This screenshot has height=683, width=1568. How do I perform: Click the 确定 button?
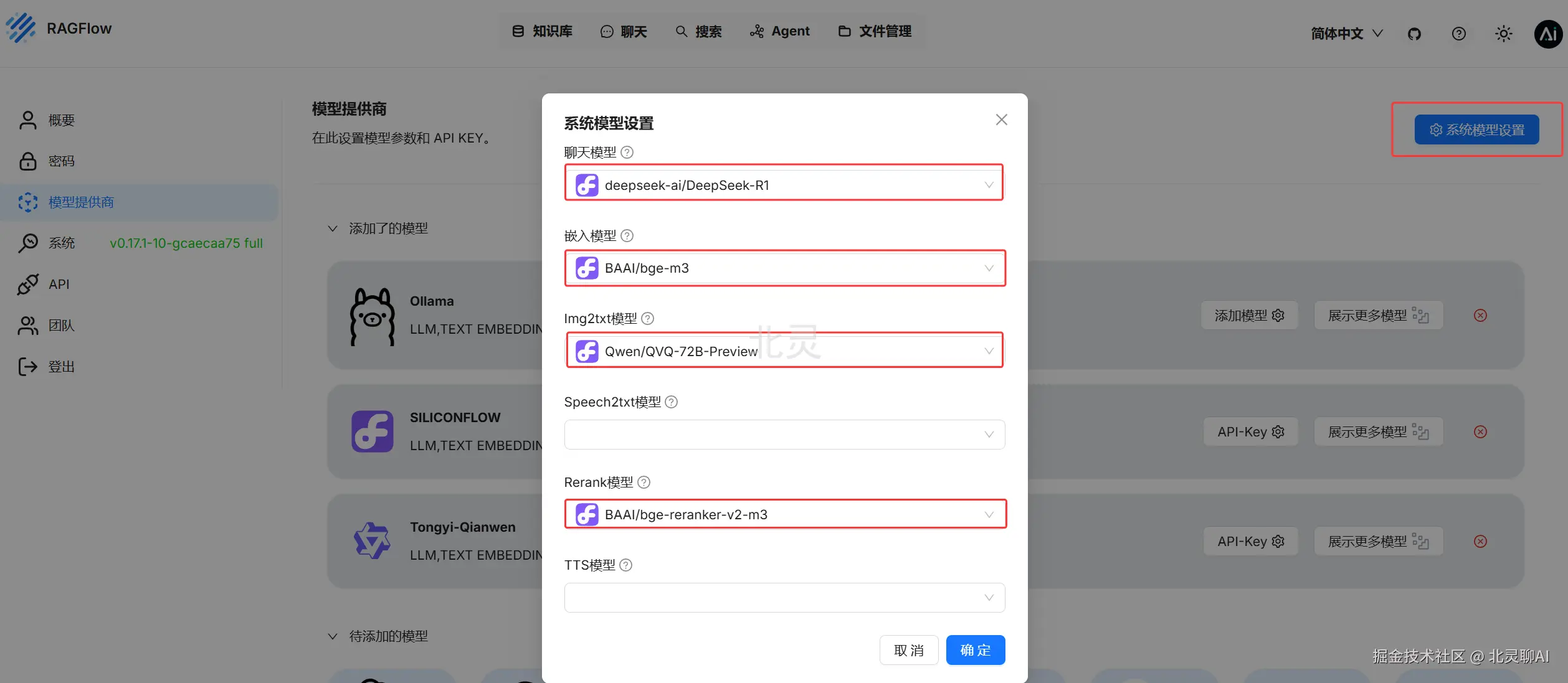[x=975, y=650]
